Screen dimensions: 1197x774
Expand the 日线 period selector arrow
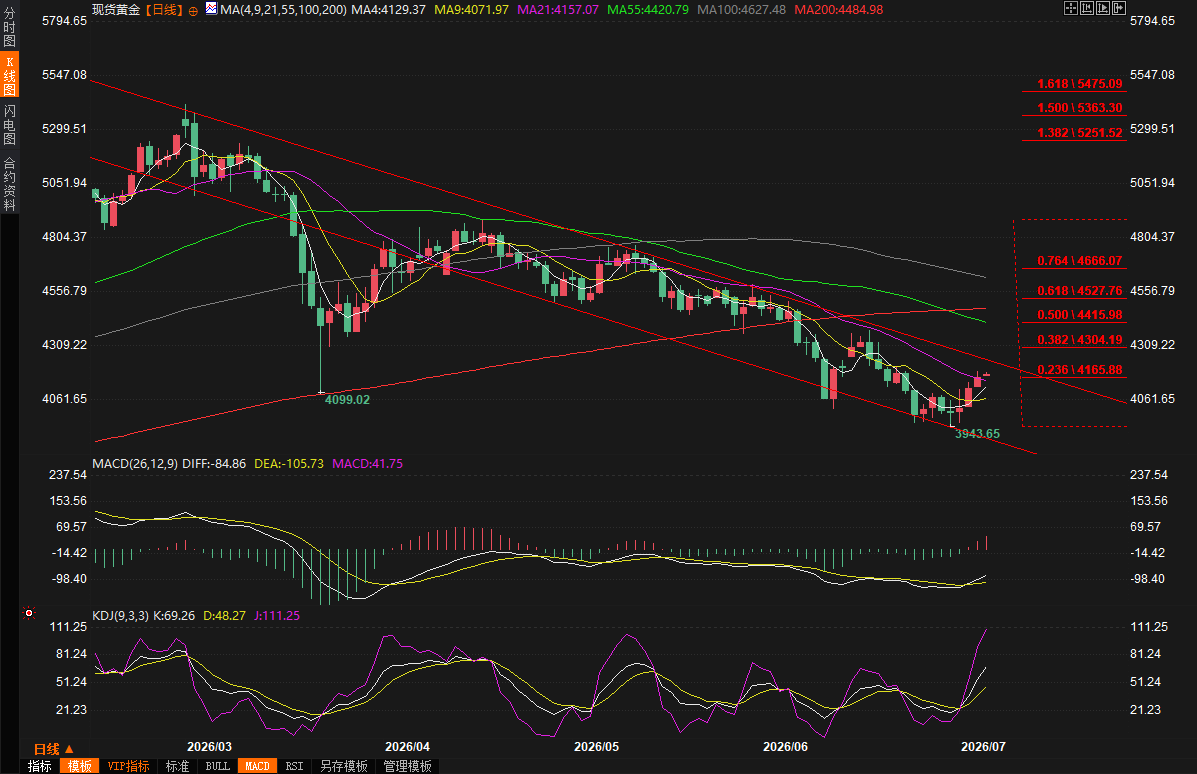point(69,750)
